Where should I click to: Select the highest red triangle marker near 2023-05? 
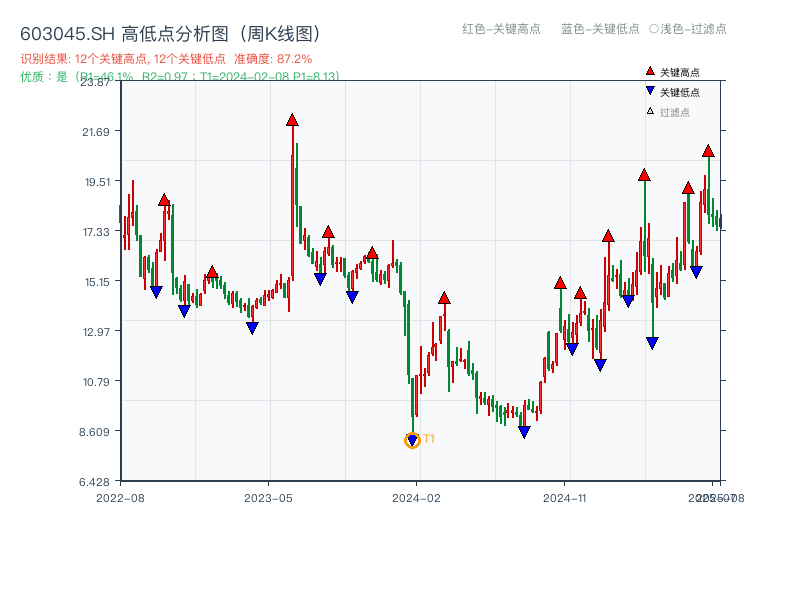pyautogui.click(x=291, y=119)
